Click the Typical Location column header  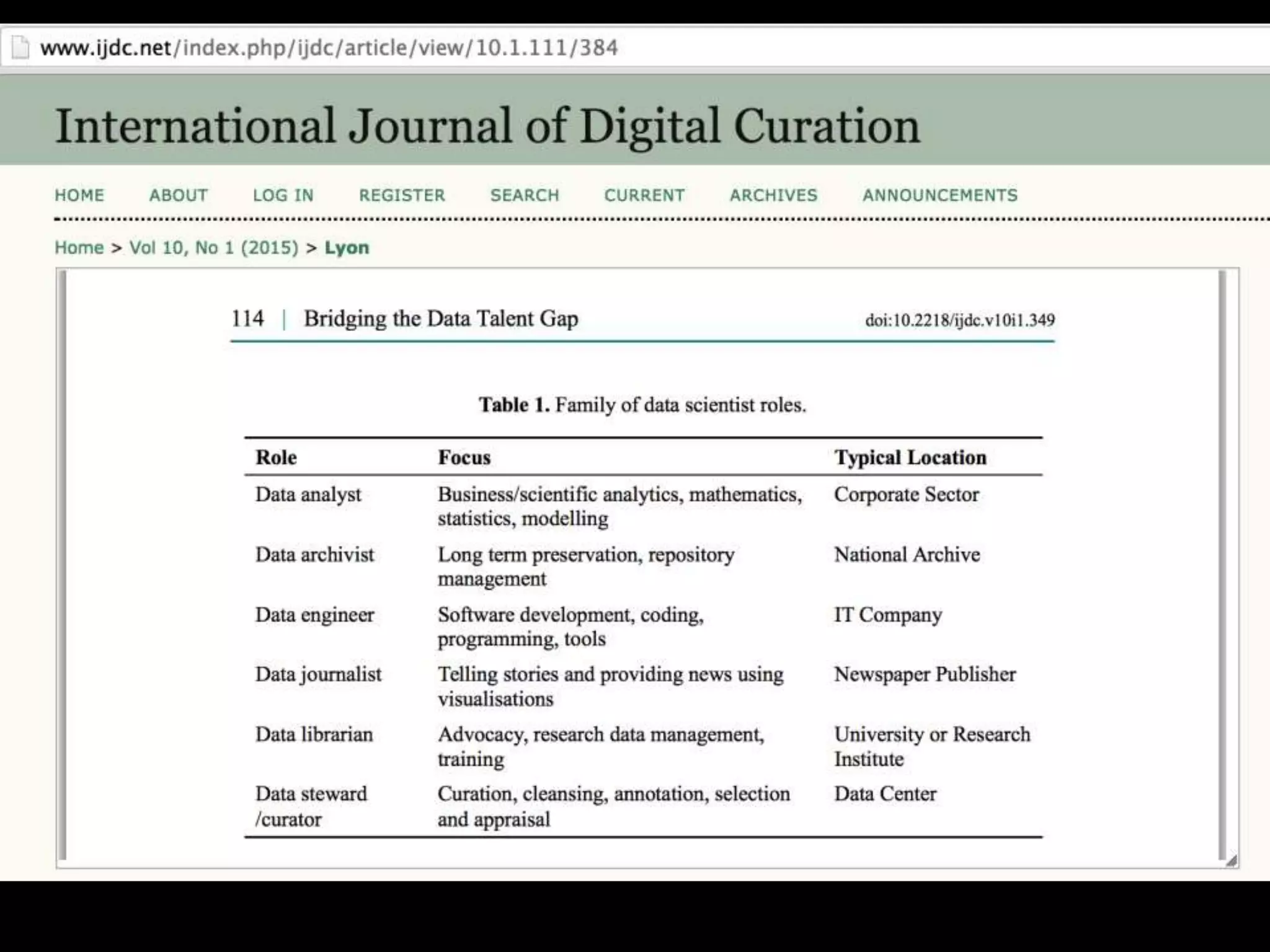(910, 457)
